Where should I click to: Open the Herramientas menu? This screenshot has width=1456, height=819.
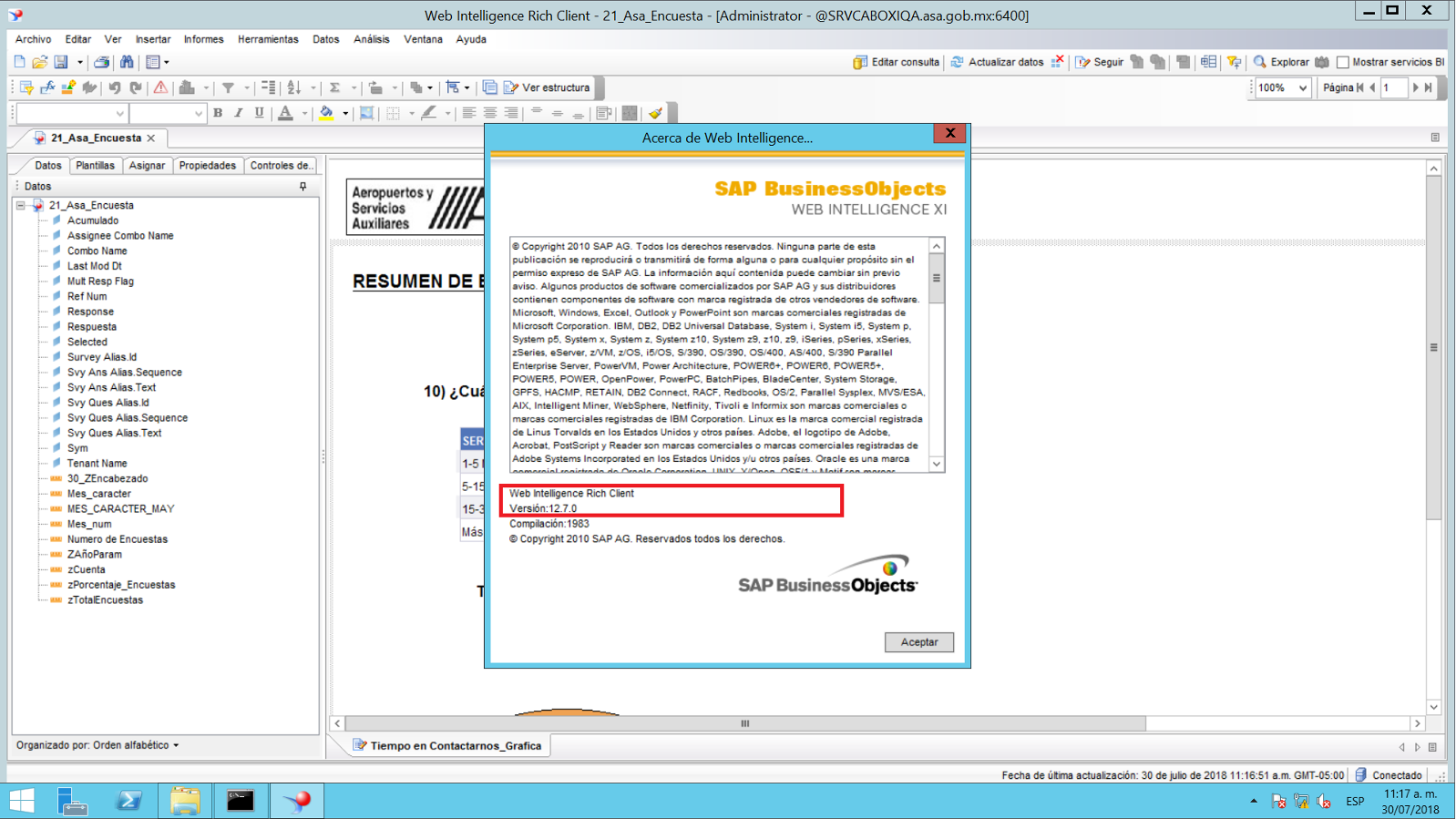click(x=268, y=39)
